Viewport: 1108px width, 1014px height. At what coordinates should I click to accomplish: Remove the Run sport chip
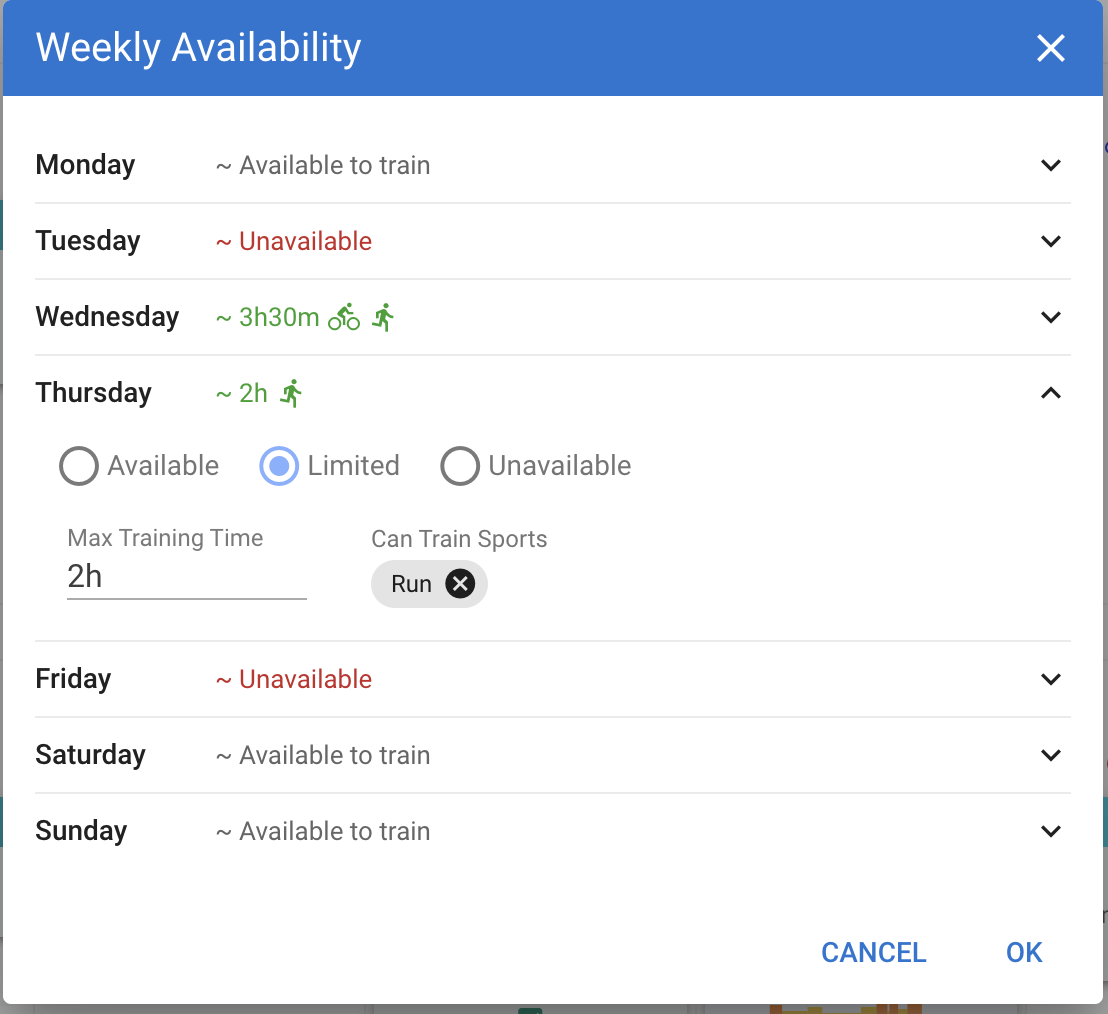460,584
